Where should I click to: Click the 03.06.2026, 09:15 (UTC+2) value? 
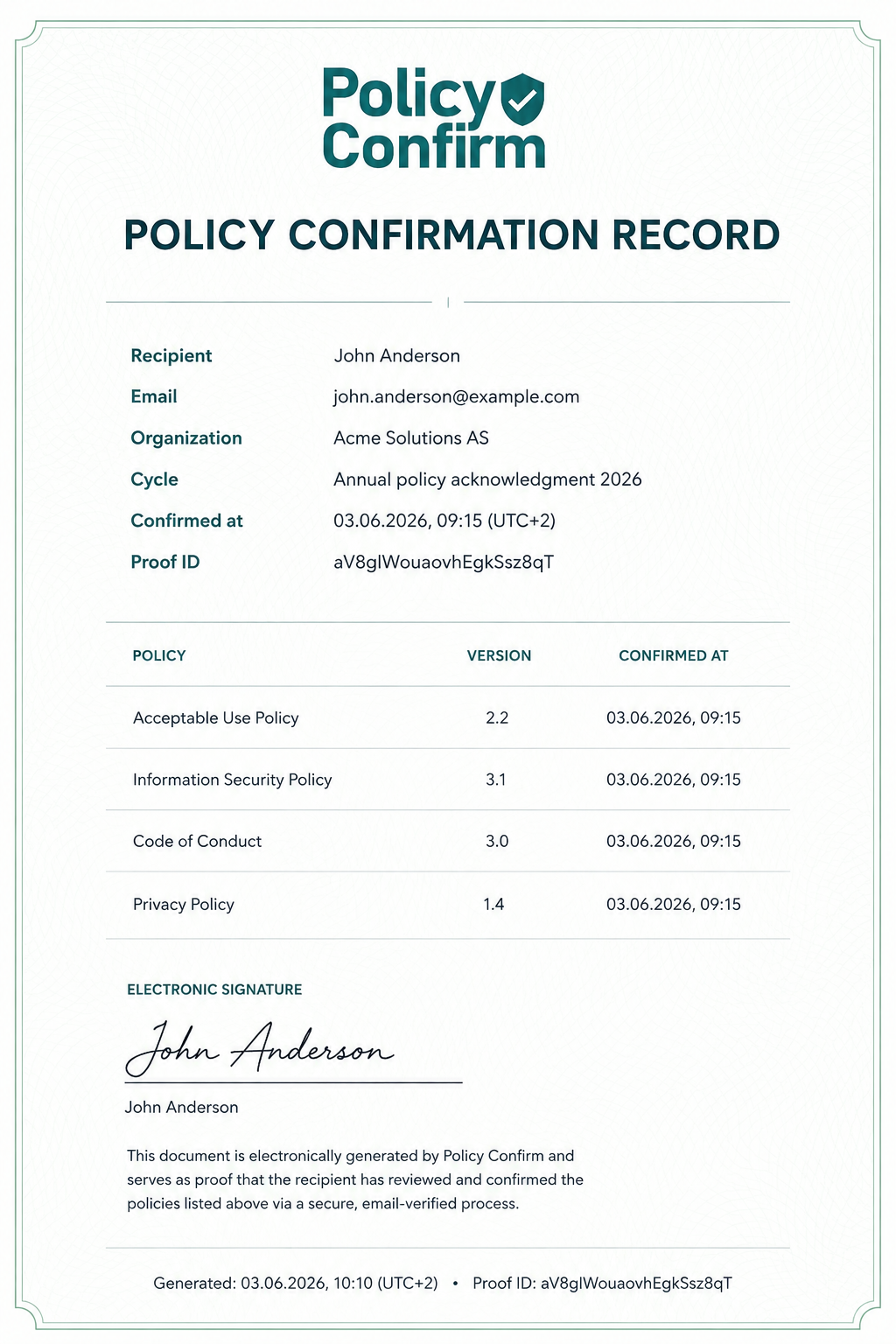coord(444,521)
